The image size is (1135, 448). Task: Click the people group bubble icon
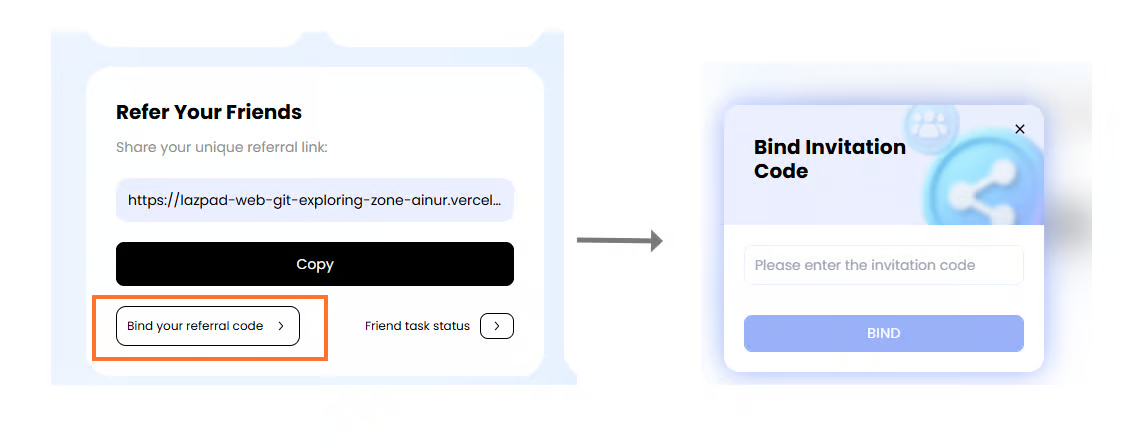click(931, 127)
